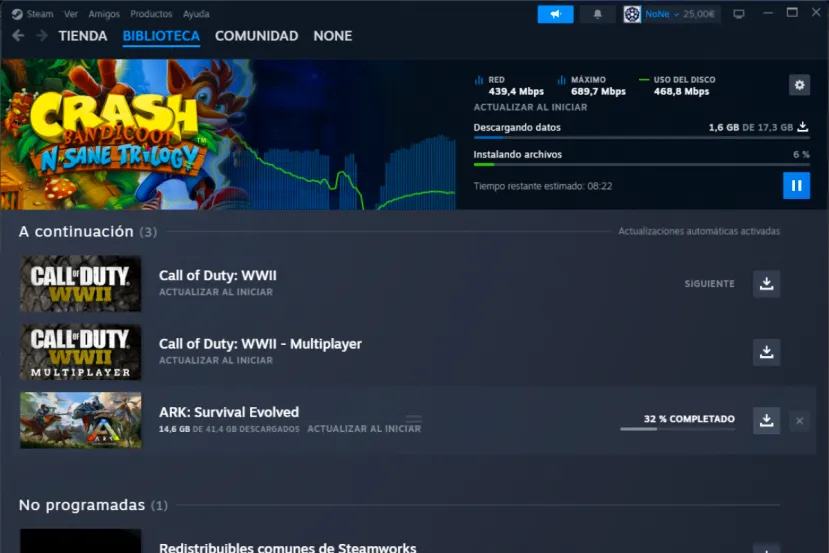Click ACTUALIZAR AL INICIAR under network stats
This screenshot has height=553, width=829.
click(530, 107)
